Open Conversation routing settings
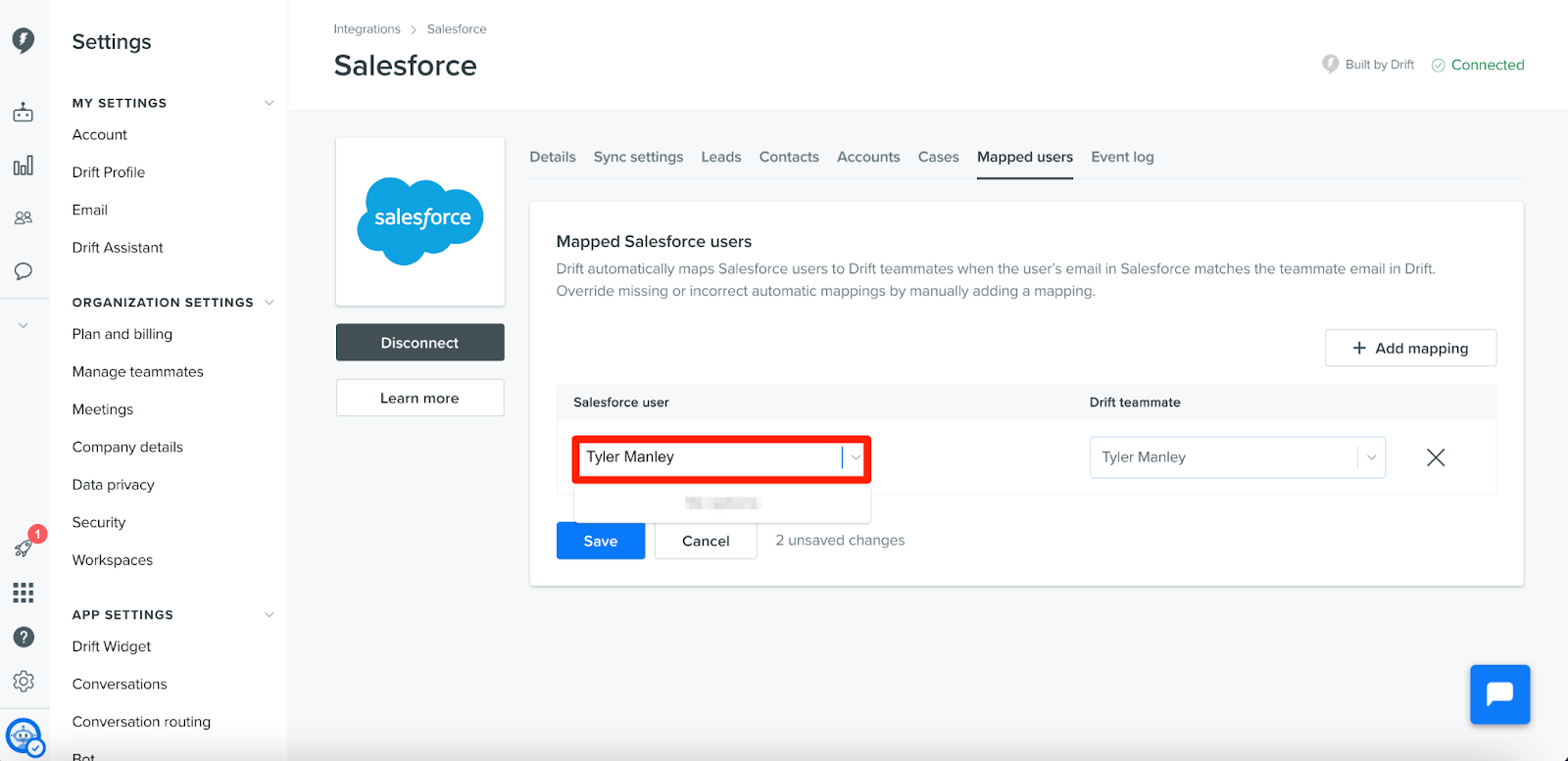 (x=141, y=722)
